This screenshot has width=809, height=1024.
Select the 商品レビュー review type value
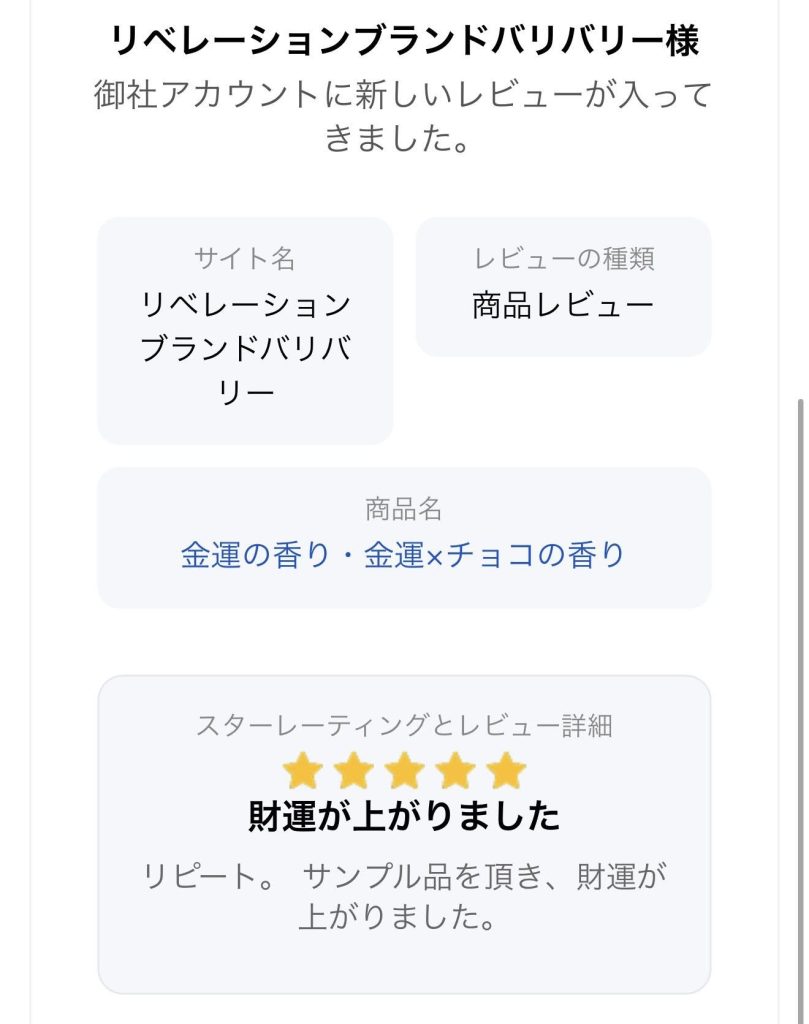click(x=564, y=305)
